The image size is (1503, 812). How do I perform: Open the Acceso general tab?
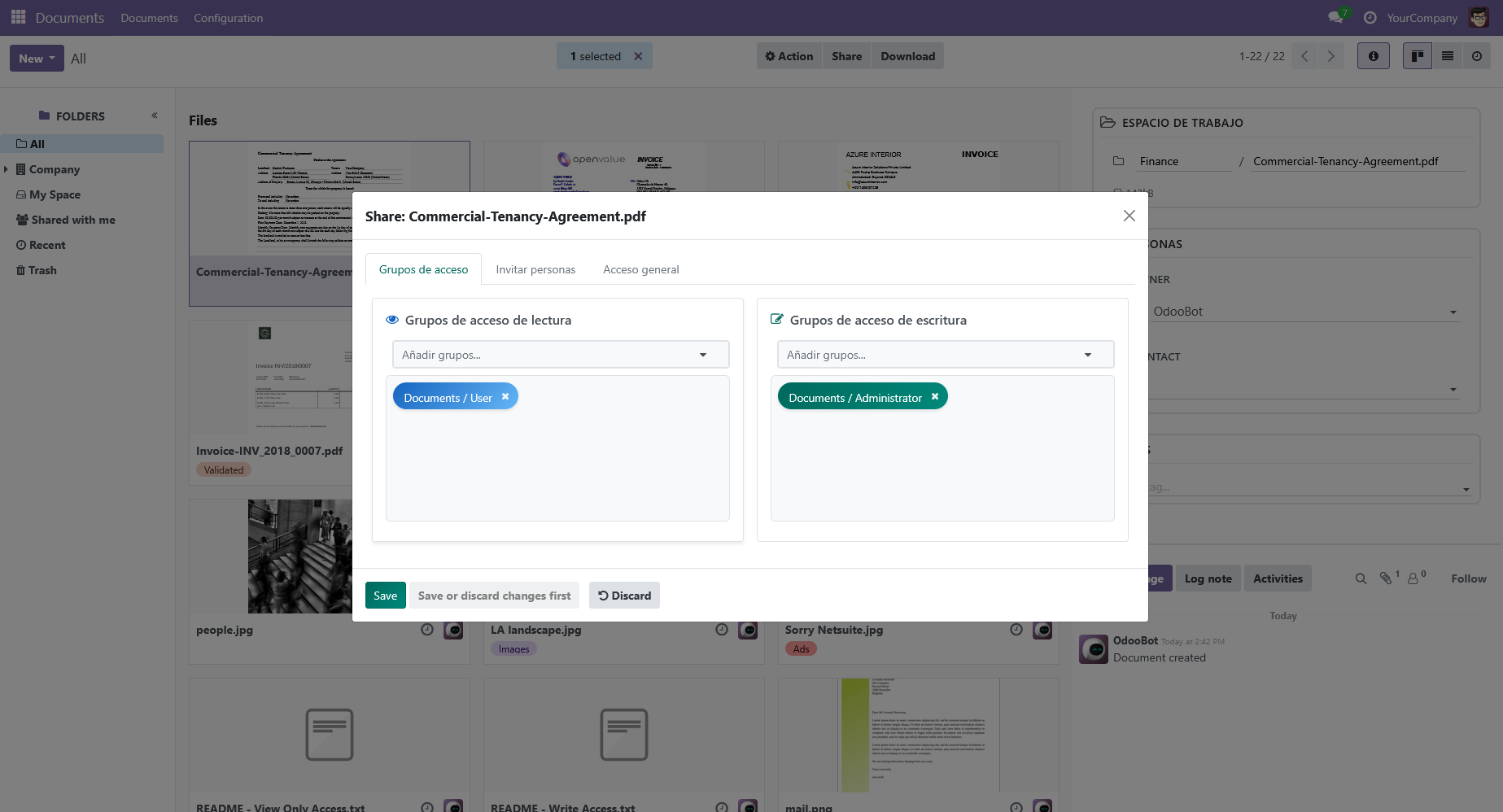pos(640,269)
